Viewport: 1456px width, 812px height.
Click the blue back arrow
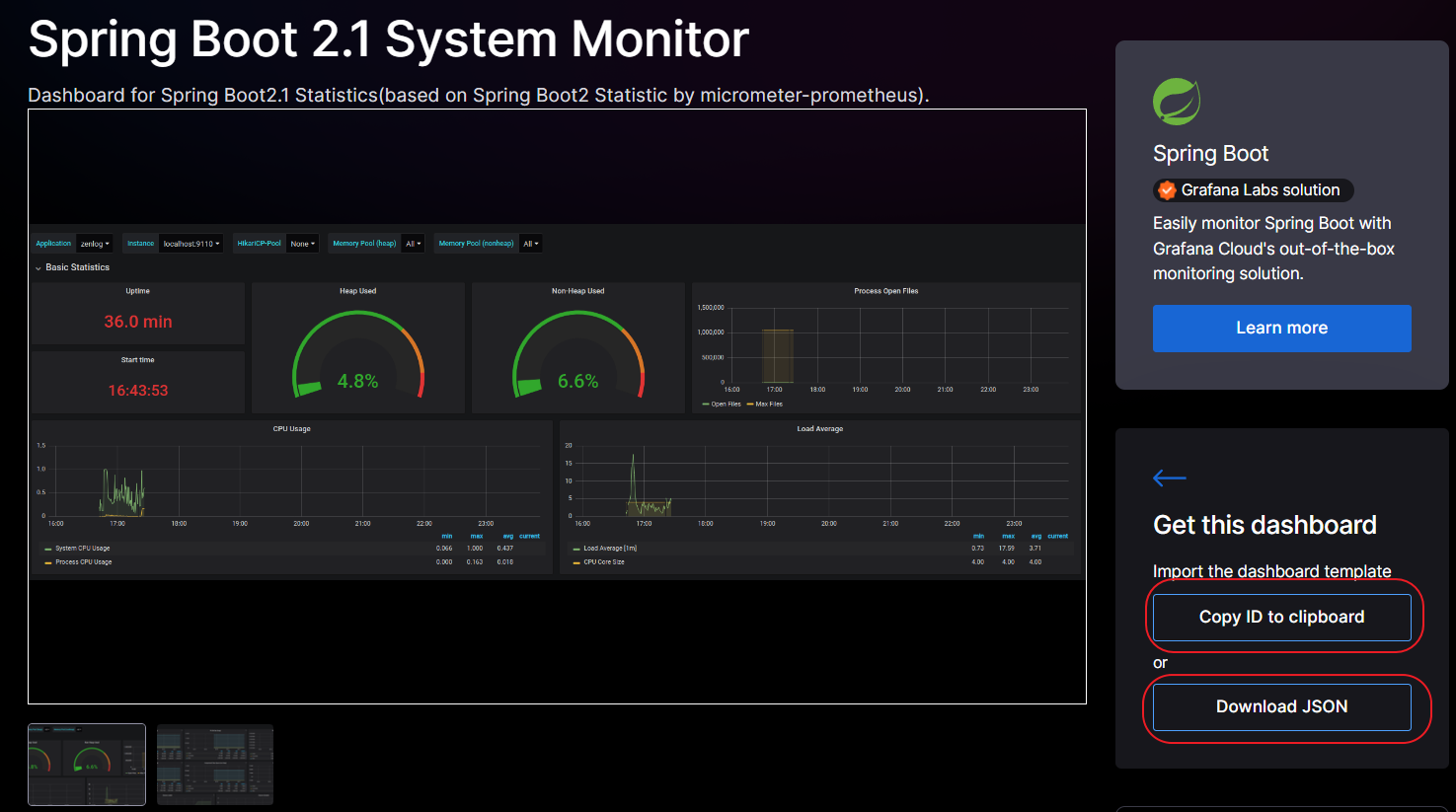point(1170,479)
